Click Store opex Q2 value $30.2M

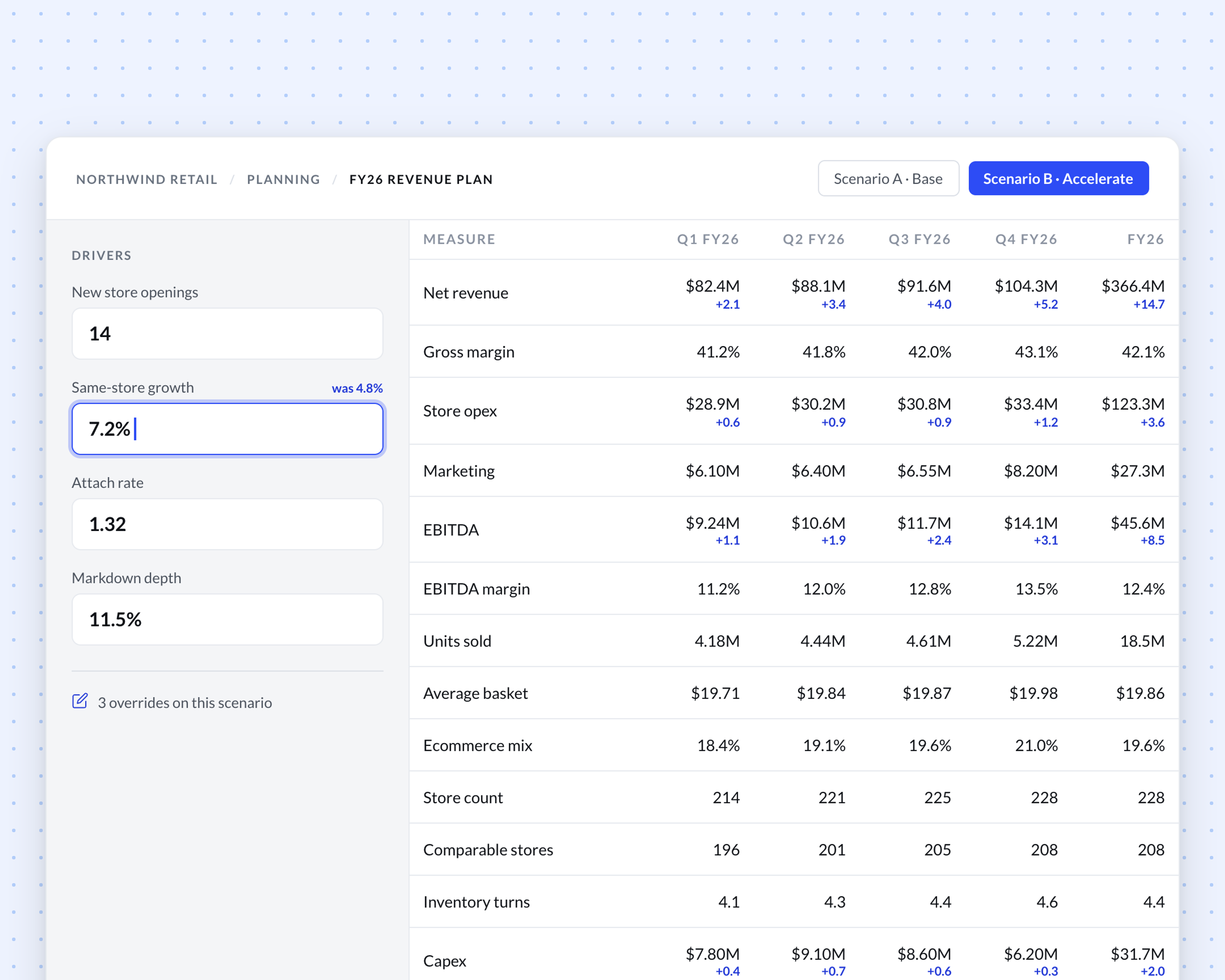pyautogui.click(x=818, y=405)
